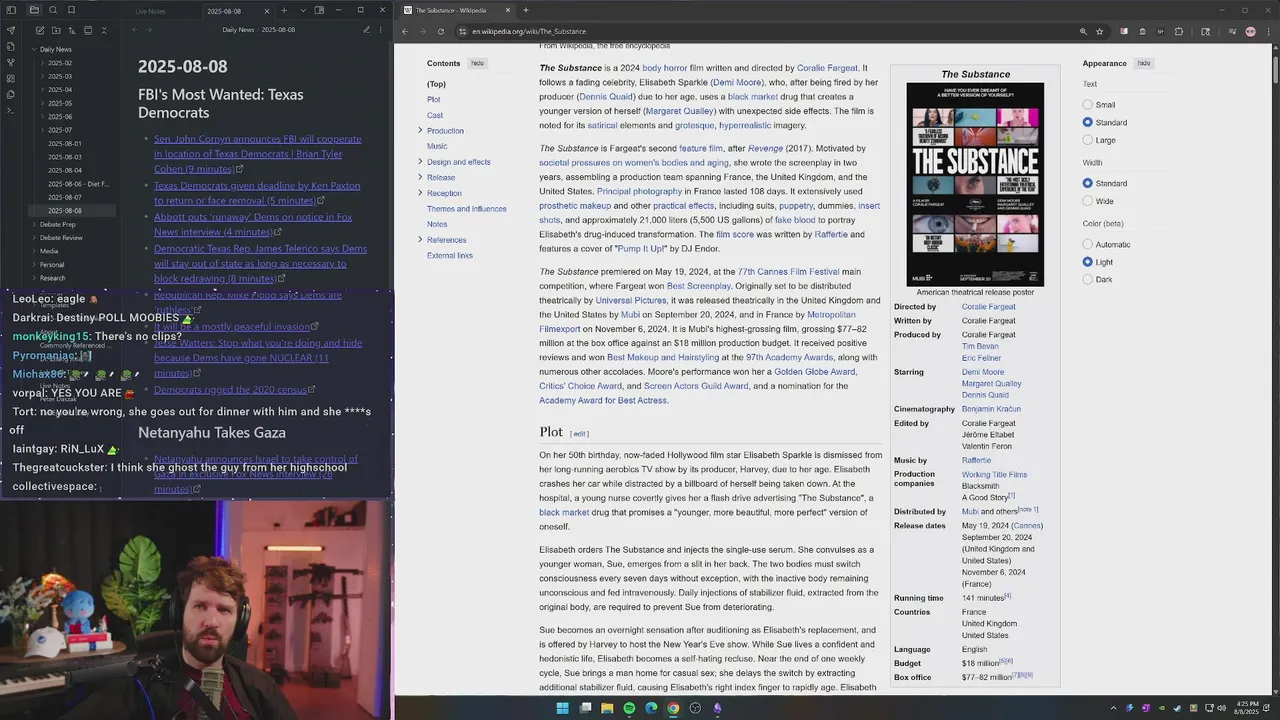Select Automatic color mode
1280x720 pixels.
click(x=1088, y=244)
